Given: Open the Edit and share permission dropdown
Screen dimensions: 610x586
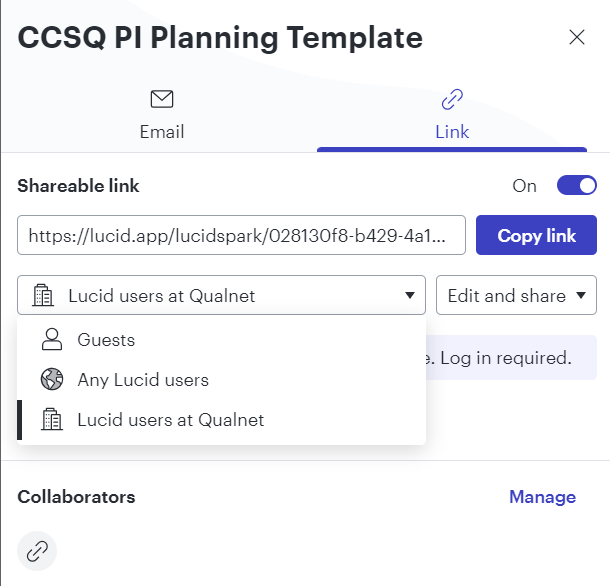Looking at the screenshot, I should [516, 295].
